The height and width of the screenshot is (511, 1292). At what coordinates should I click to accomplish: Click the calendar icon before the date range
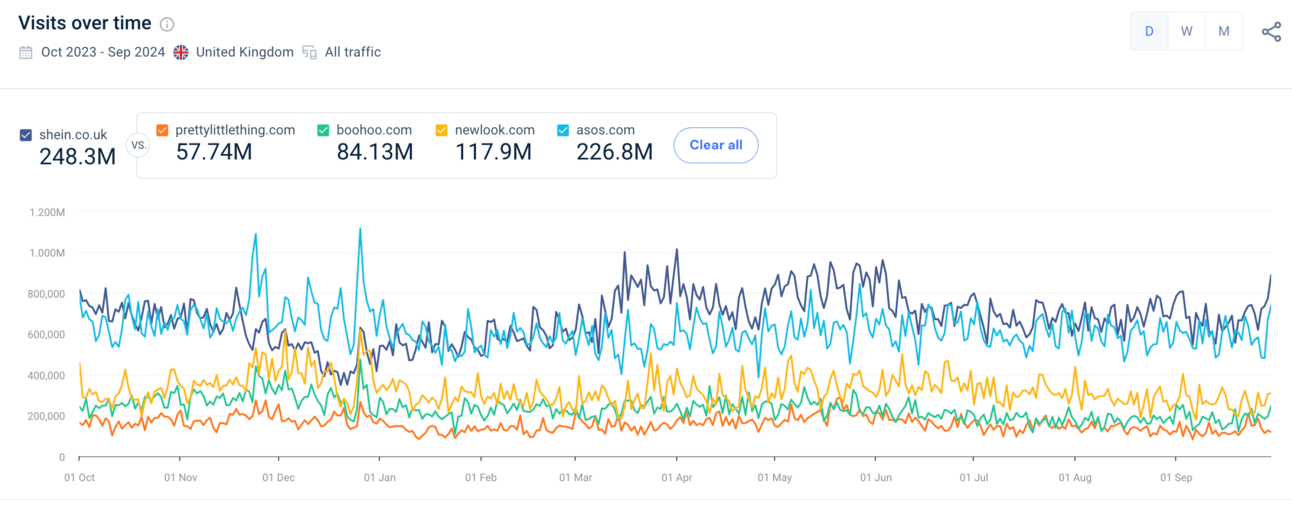[26, 52]
